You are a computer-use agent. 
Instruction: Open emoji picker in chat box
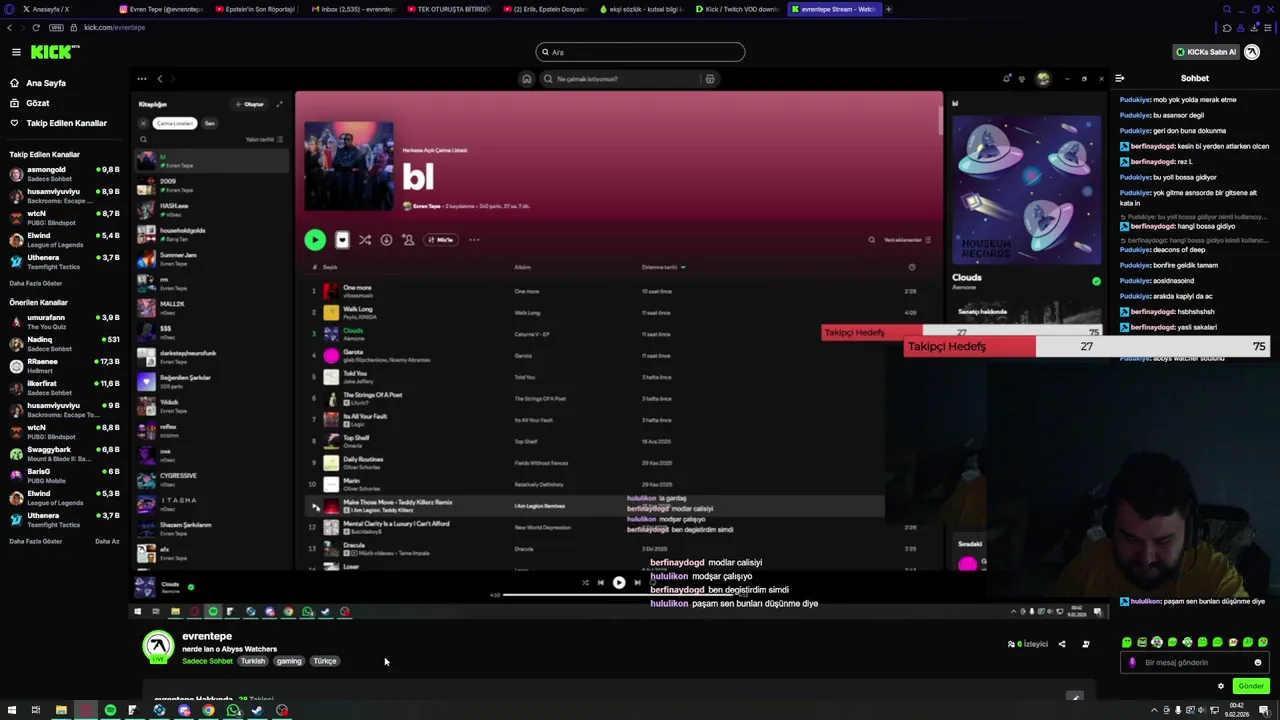1258,662
